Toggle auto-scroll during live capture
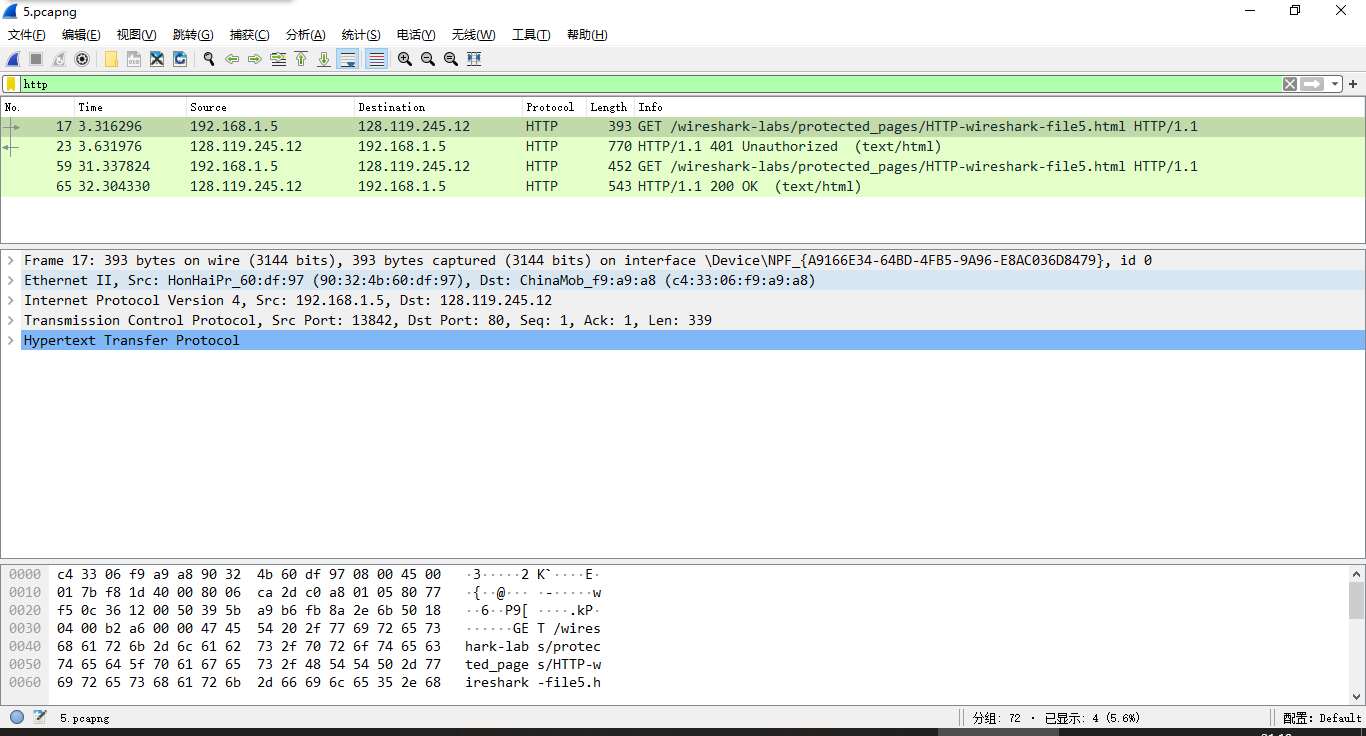 348,59
